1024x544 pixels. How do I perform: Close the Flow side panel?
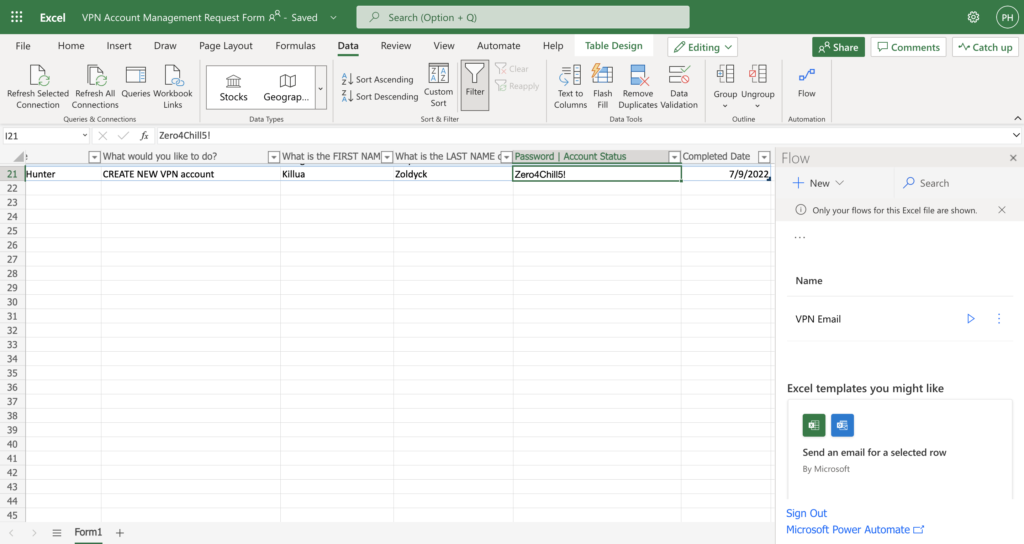pyautogui.click(x=1012, y=158)
